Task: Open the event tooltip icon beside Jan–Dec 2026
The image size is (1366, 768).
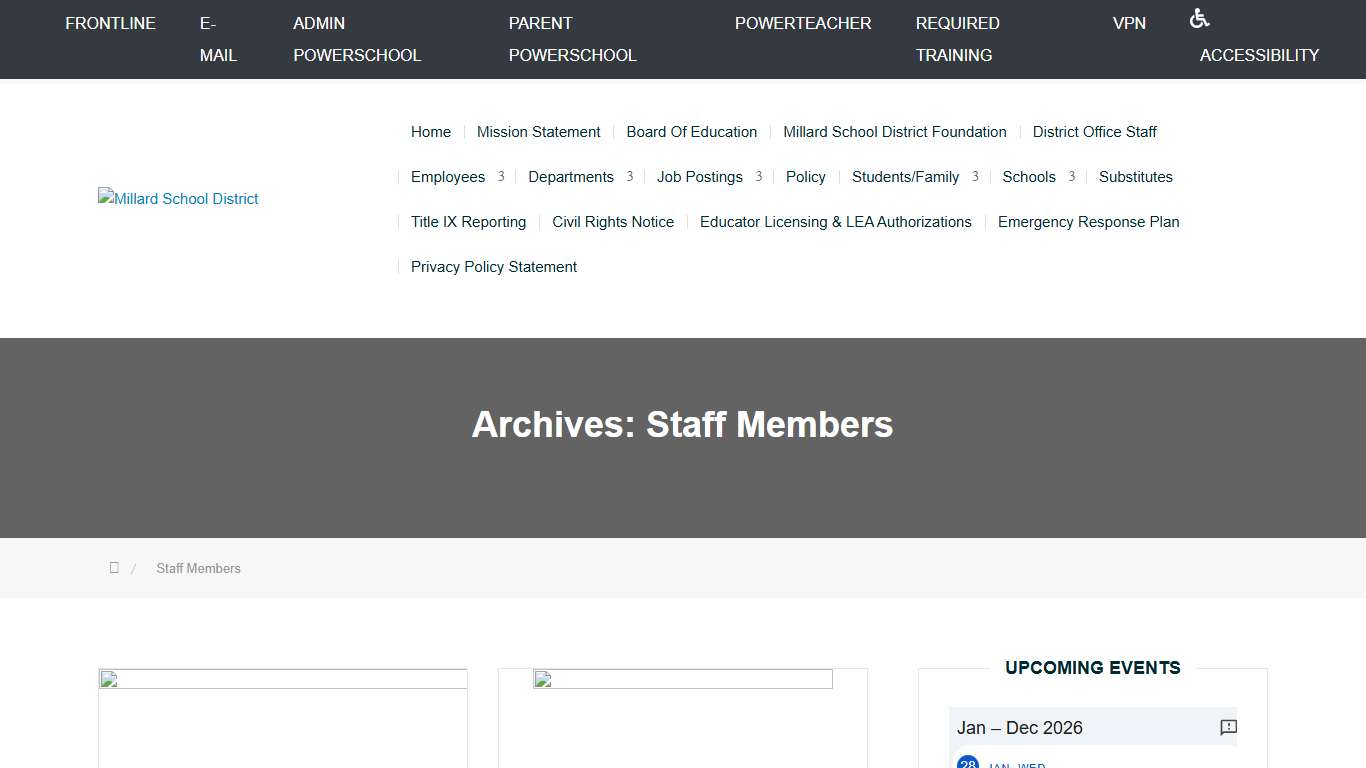Action: pyautogui.click(x=1227, y=727)
